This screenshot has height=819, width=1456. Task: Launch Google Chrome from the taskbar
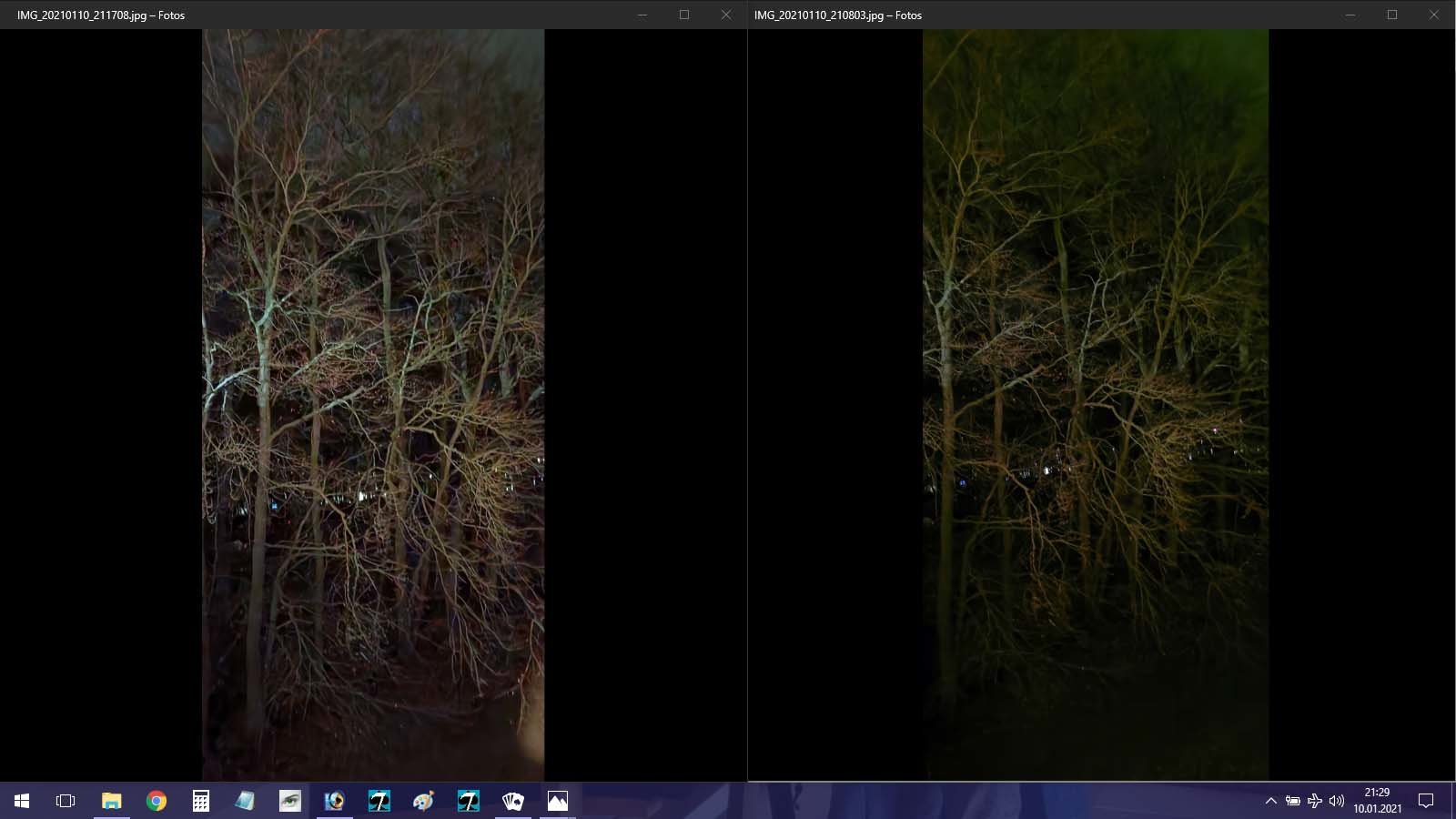[157, 801]
